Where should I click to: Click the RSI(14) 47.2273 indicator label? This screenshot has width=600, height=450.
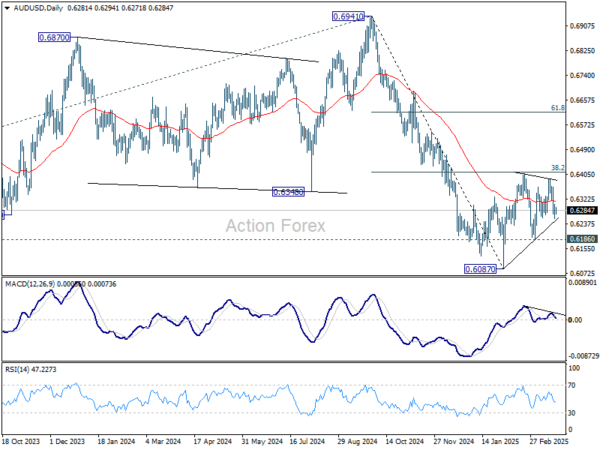pyautogui.click(x=31, y=370)
